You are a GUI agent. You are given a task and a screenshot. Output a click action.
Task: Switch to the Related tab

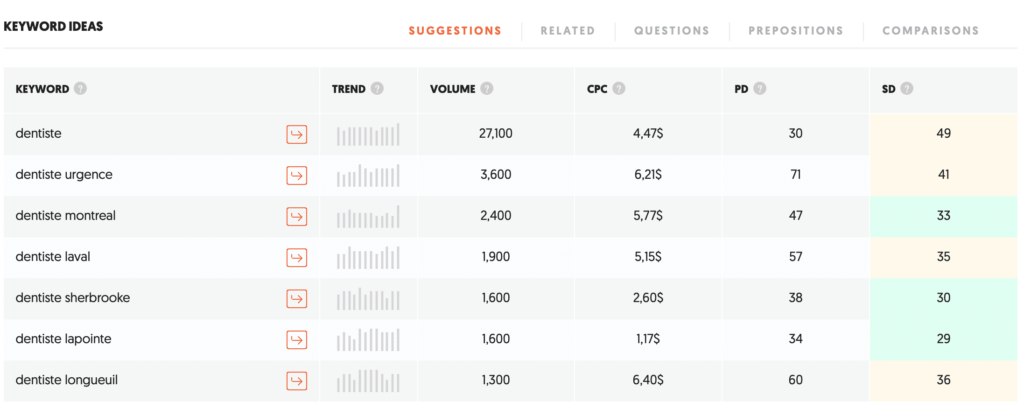(567, 31)
